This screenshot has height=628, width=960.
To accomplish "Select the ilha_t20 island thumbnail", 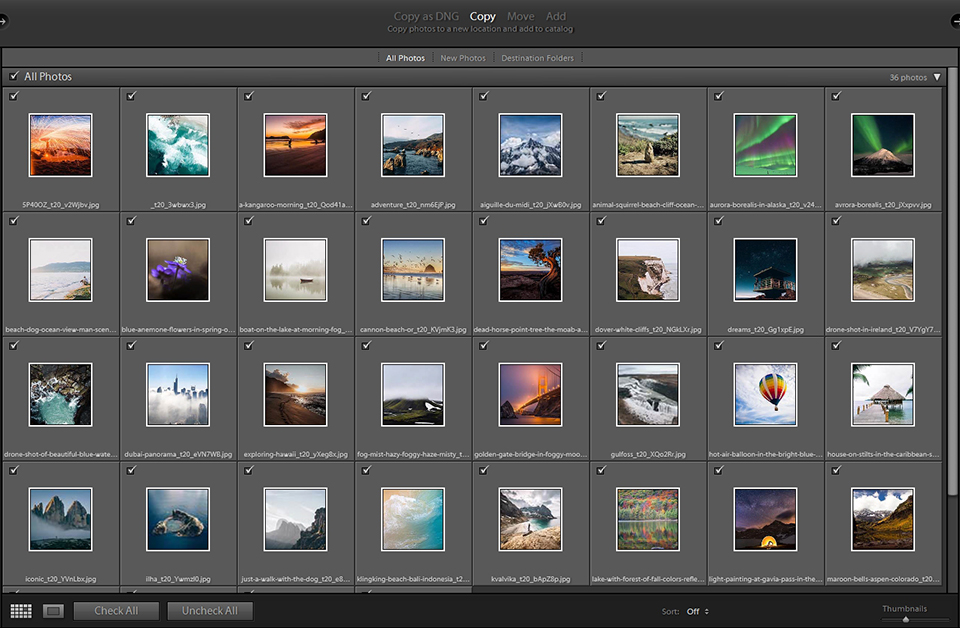I will click(178, 520).
